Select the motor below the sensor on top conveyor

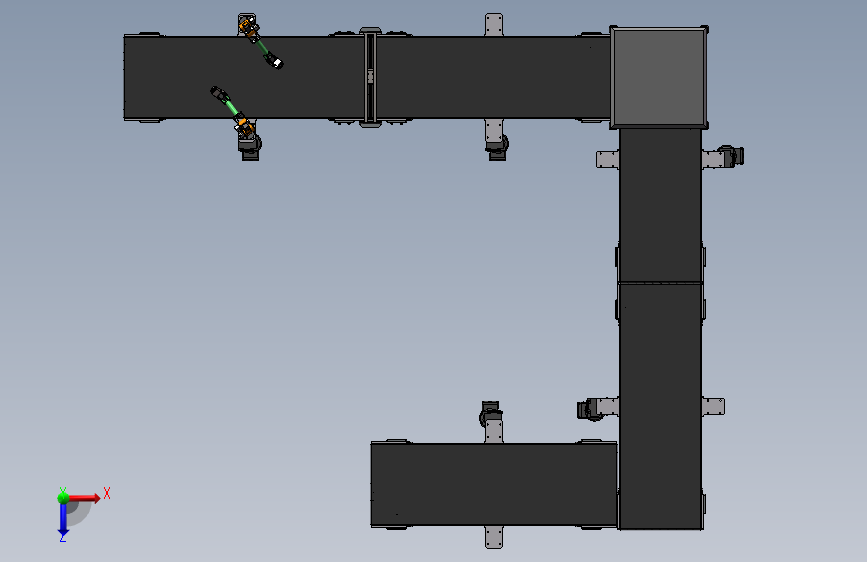point(249,148)
